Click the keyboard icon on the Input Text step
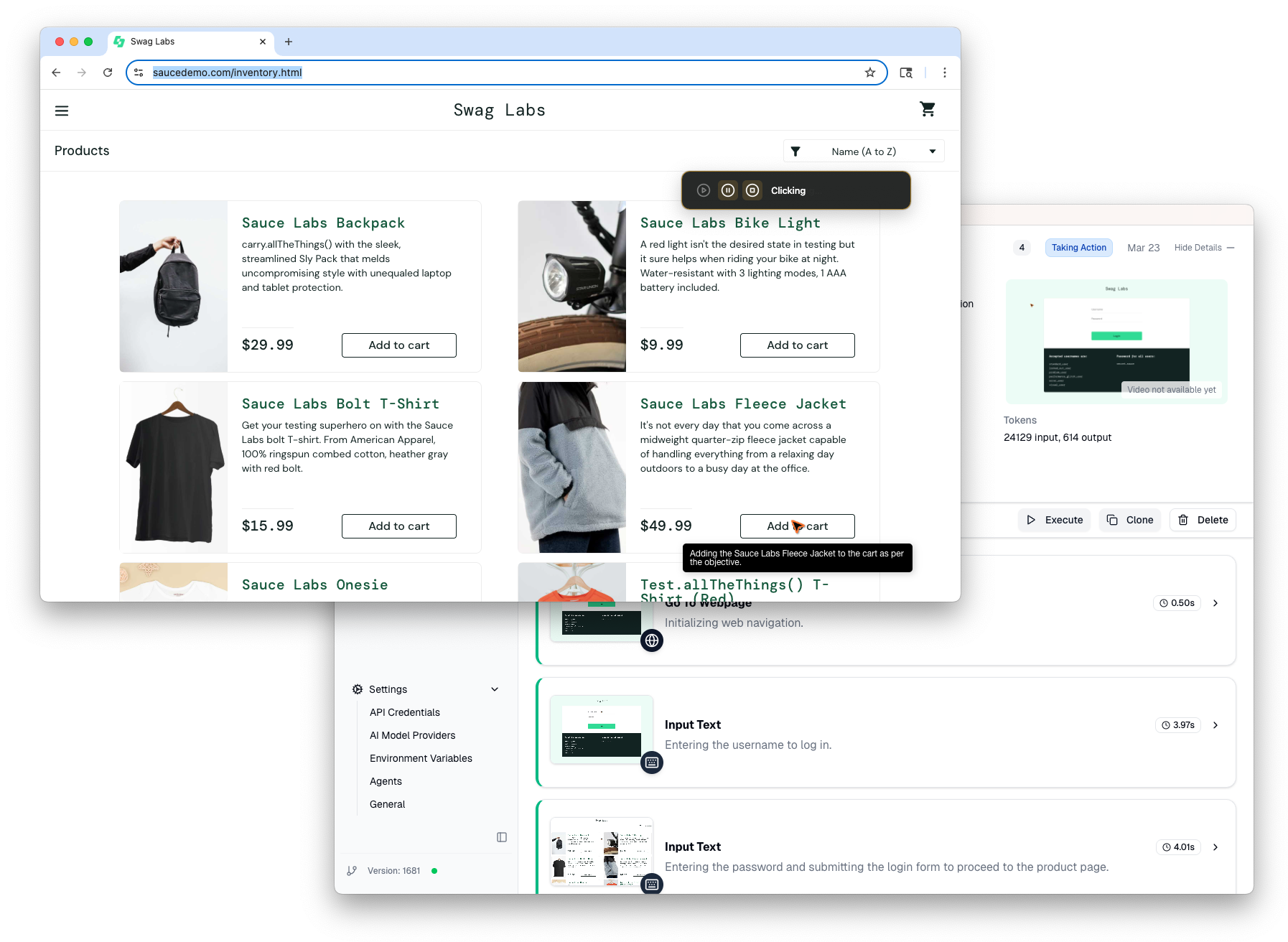Viewport: 1288px width, 942px height. click(651, 763)
